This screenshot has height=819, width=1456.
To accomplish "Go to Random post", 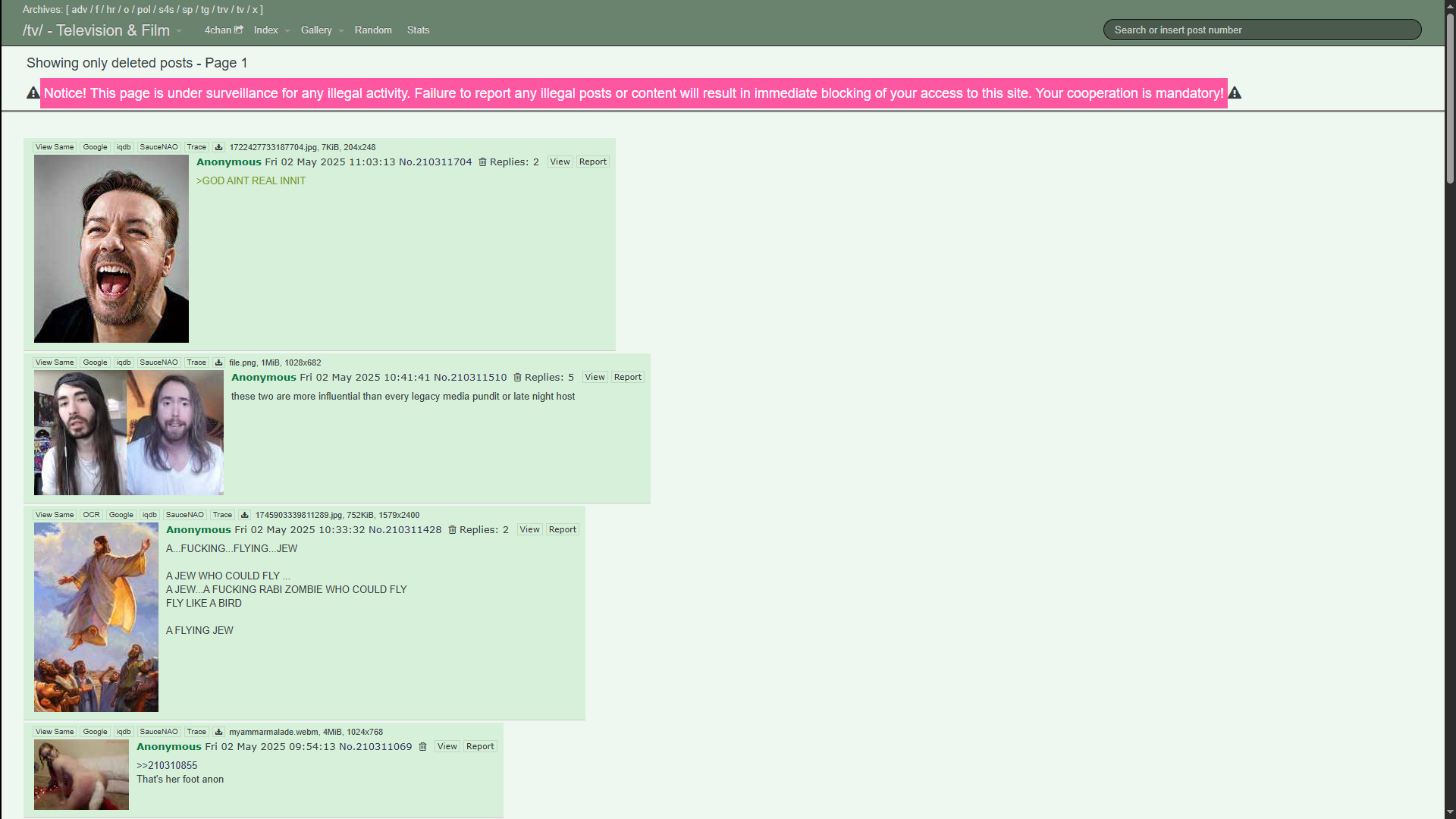I will click(x=373, y=30).
